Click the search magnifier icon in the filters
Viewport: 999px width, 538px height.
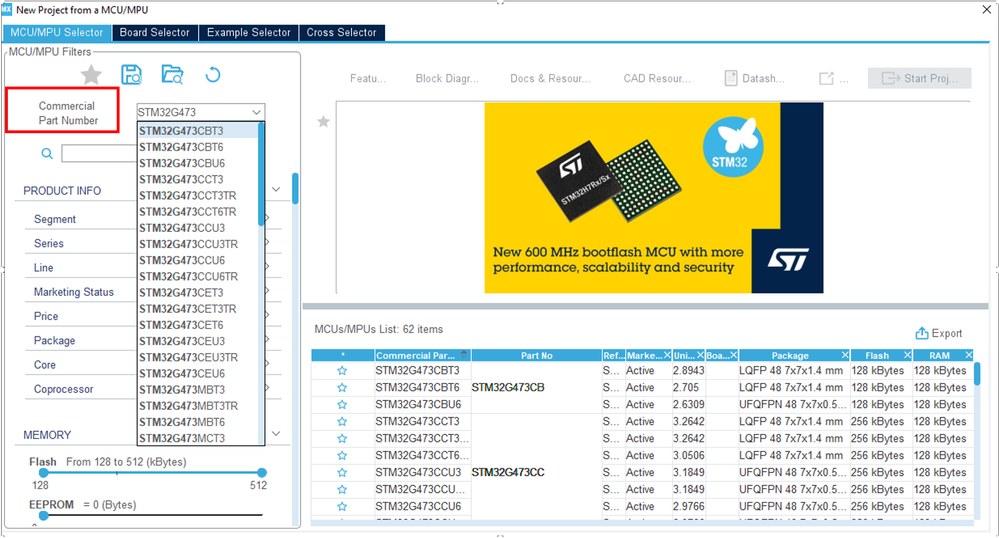(47, 154)
